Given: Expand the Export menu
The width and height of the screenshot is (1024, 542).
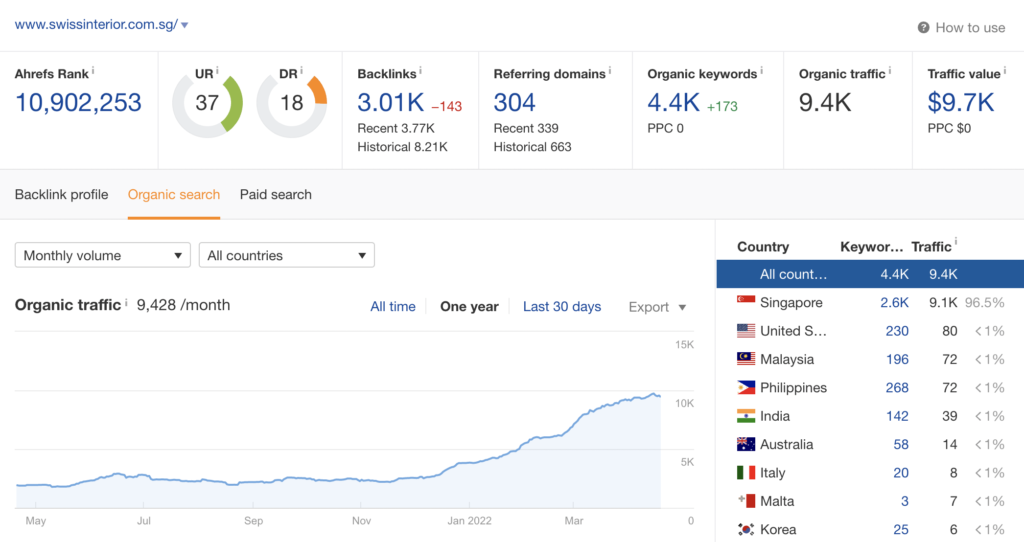Looking at the screenshot, I should tap(657, 307).
